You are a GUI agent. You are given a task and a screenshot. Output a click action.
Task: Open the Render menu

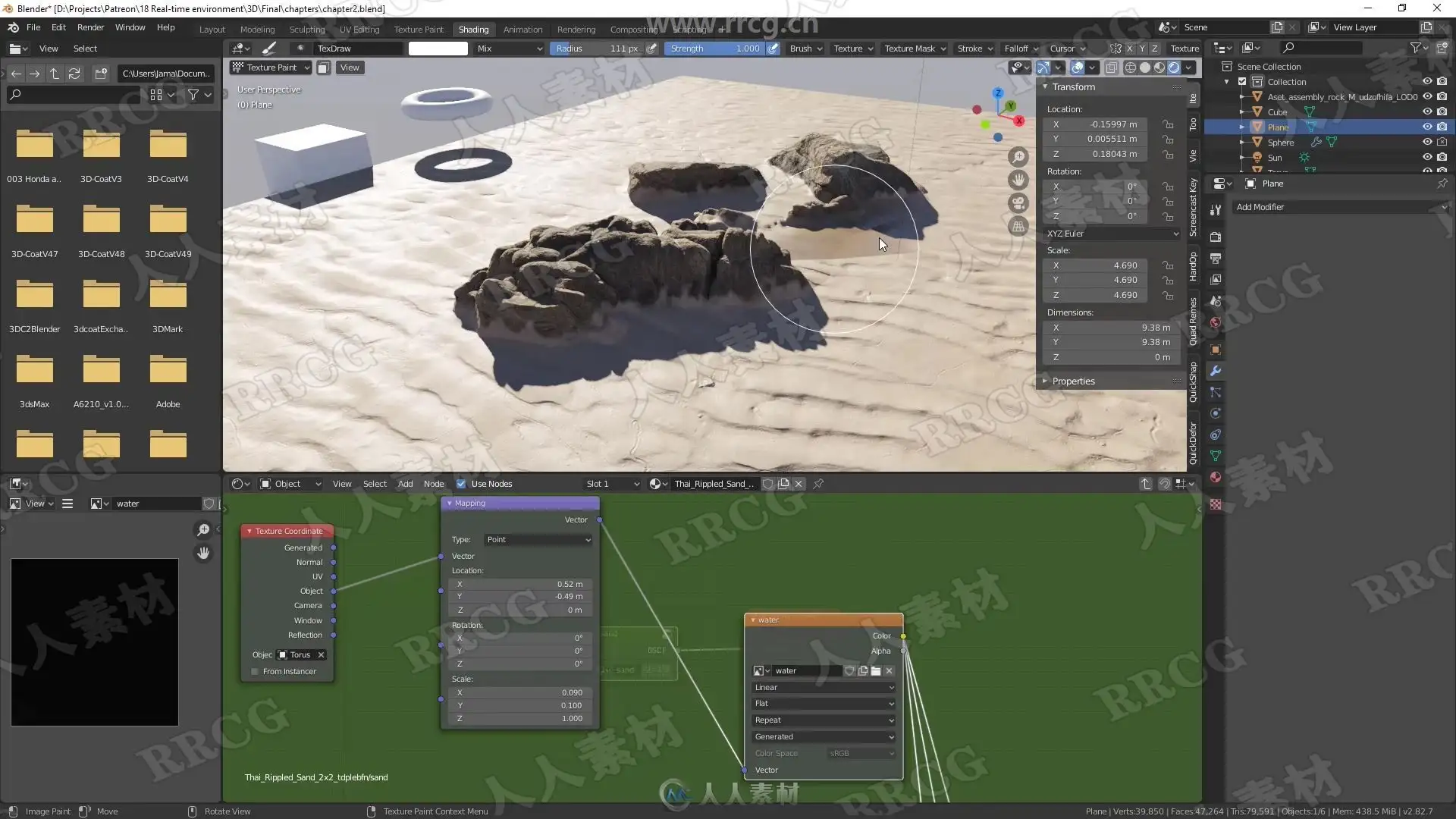(90, 27)
